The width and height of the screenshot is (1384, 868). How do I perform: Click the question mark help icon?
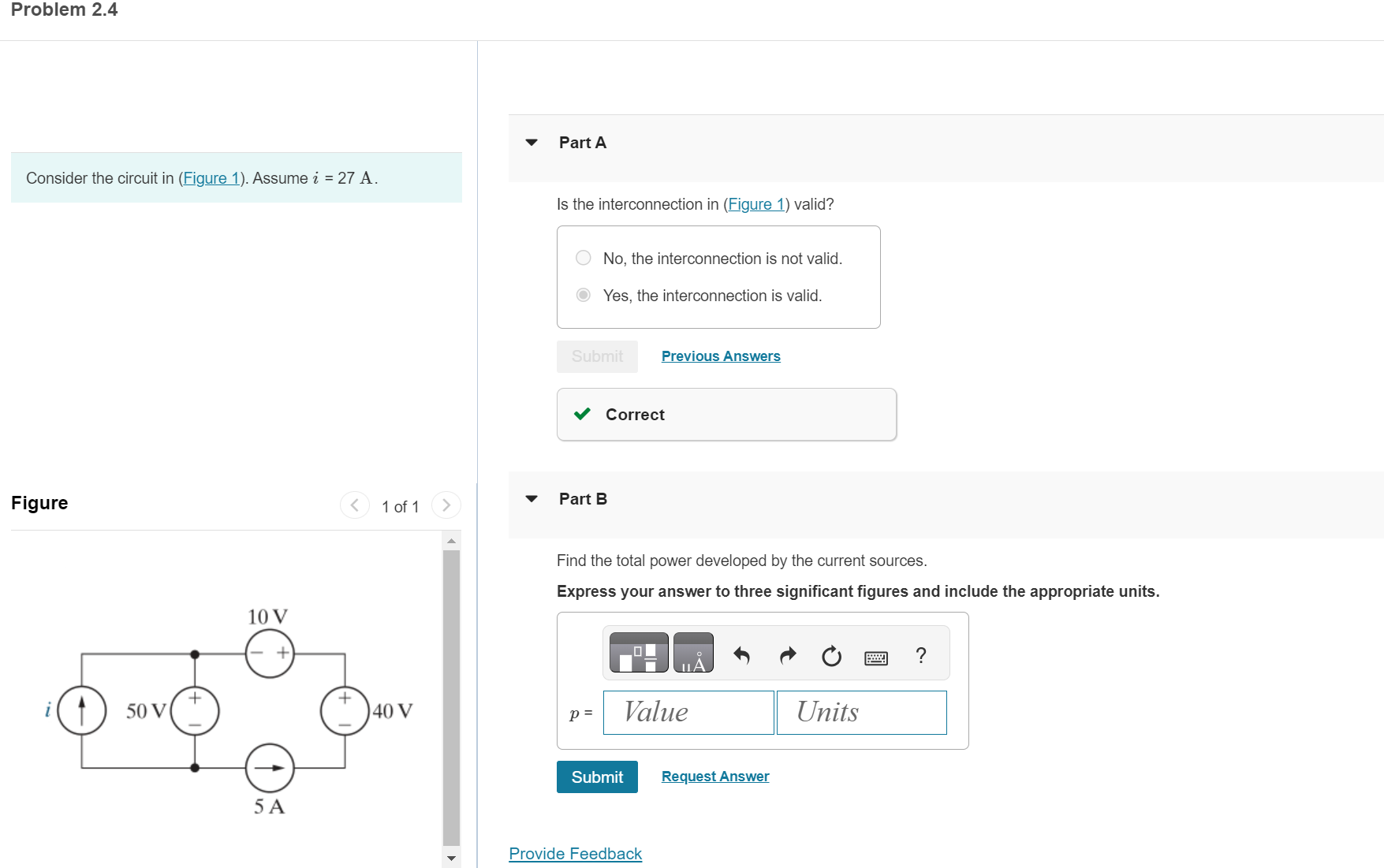(x=921, y=655)
